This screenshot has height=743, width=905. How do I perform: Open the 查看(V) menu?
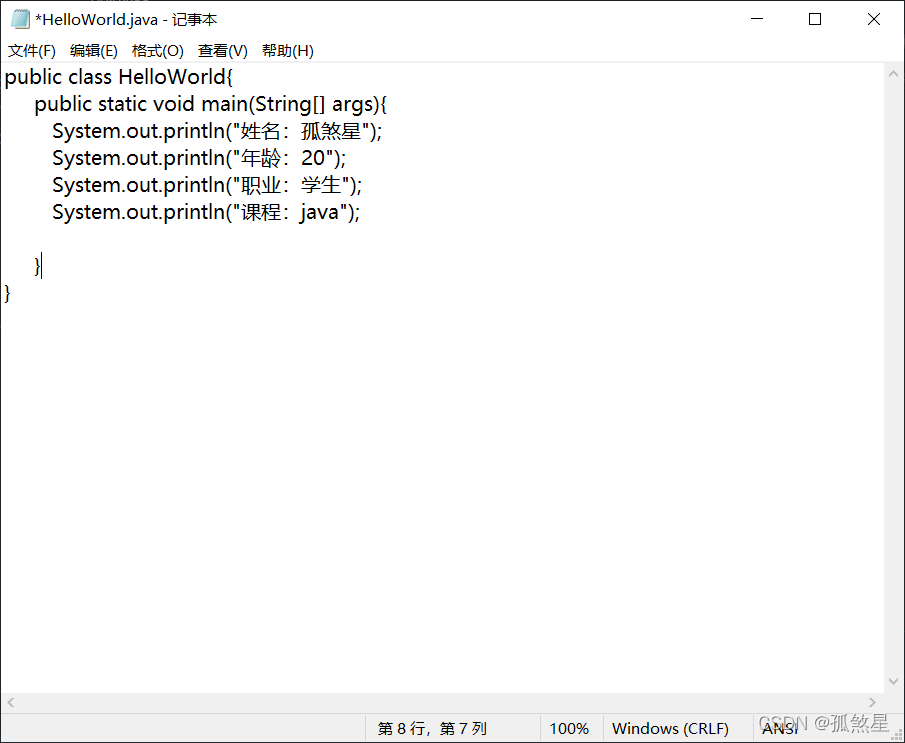pos(223,51)
